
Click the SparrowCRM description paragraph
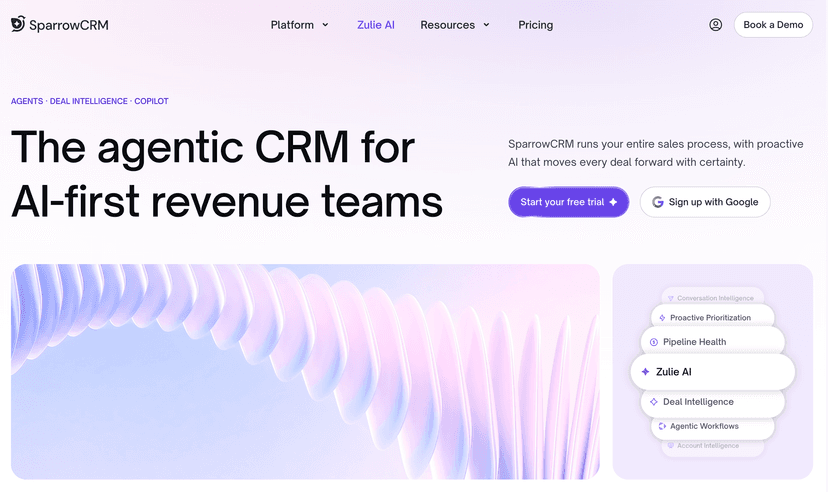coord(656,153)
